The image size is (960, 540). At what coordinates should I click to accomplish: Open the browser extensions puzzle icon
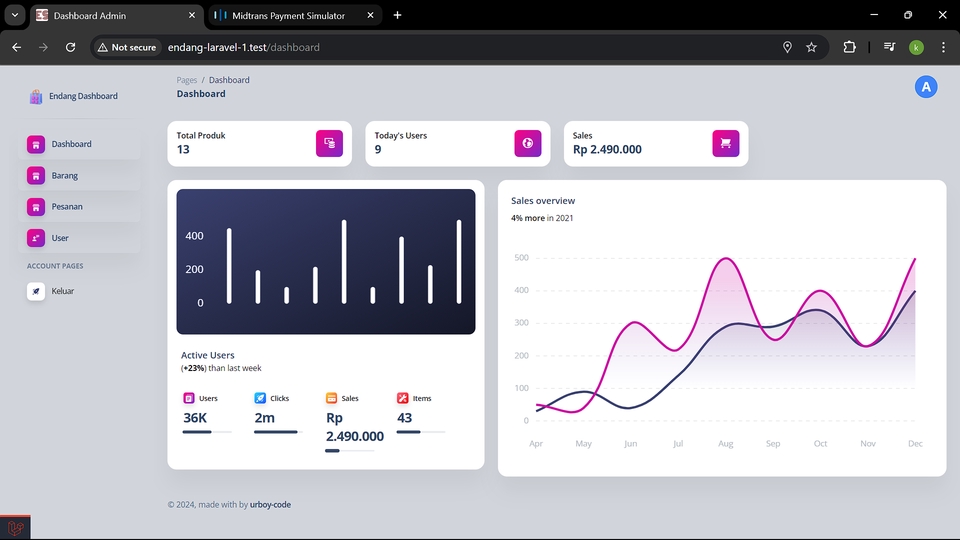(849, 47)
